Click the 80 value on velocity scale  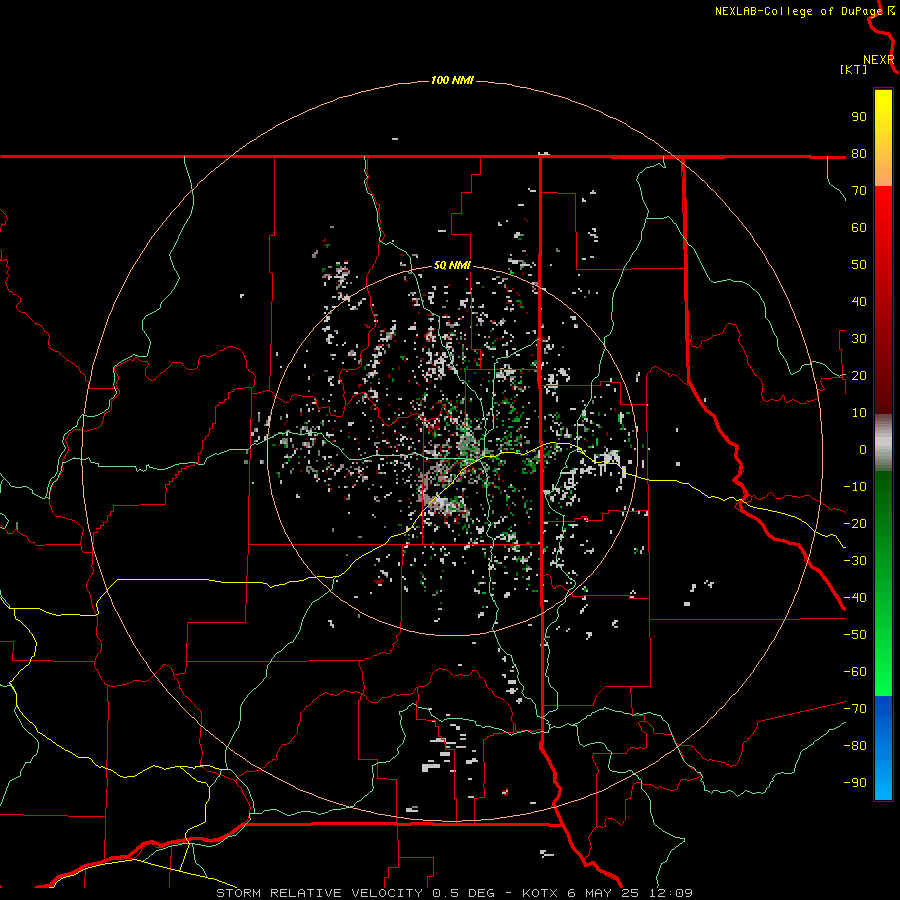click(859, 153)
